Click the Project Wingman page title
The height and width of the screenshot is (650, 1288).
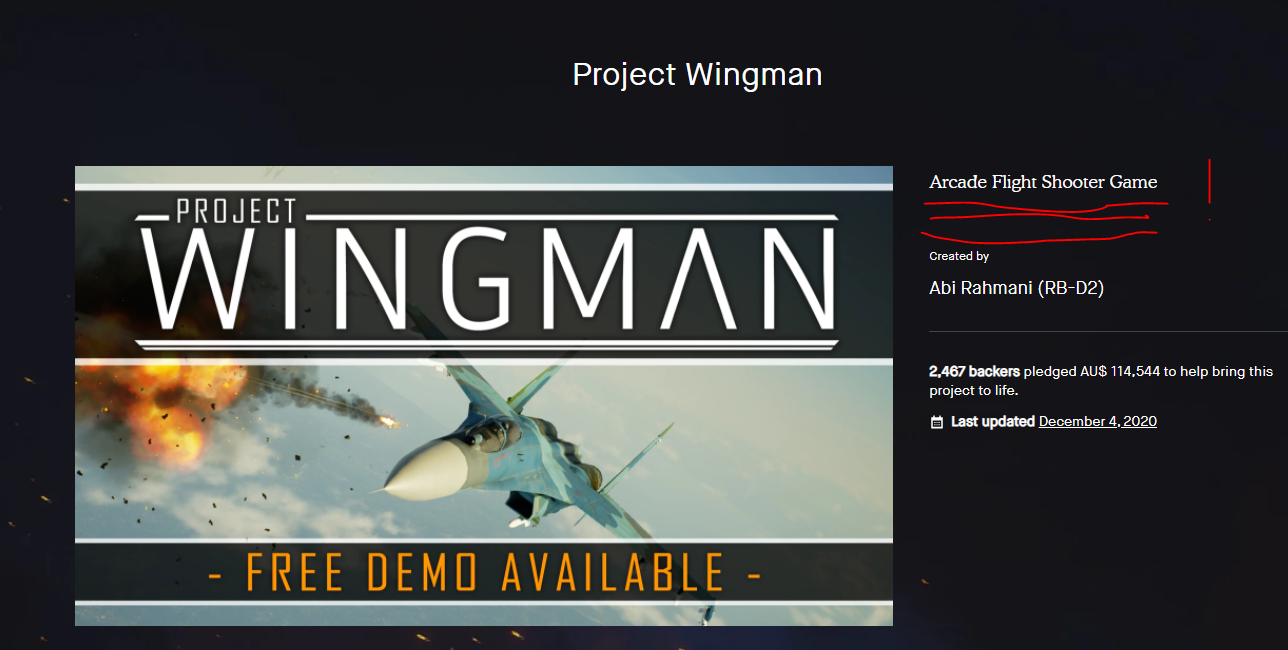pyautogui.click(x=697, y=74)
